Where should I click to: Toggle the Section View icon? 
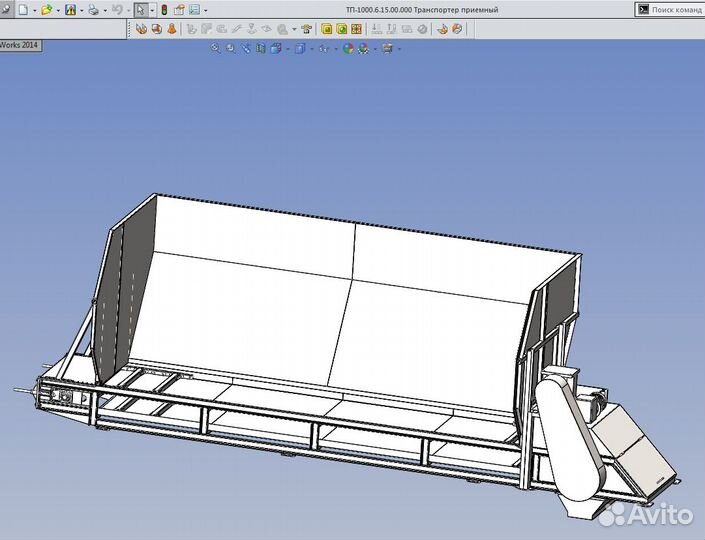click(260, 48)
